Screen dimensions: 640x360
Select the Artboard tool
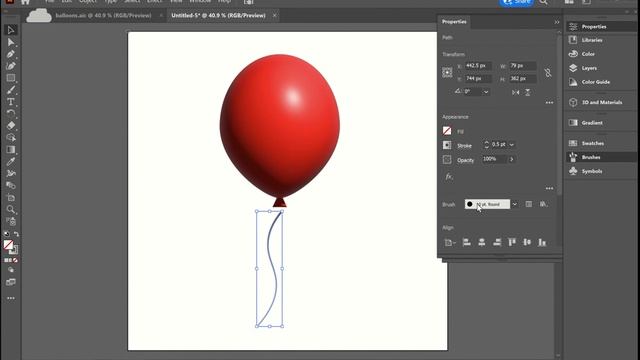(x=11, y=198)
